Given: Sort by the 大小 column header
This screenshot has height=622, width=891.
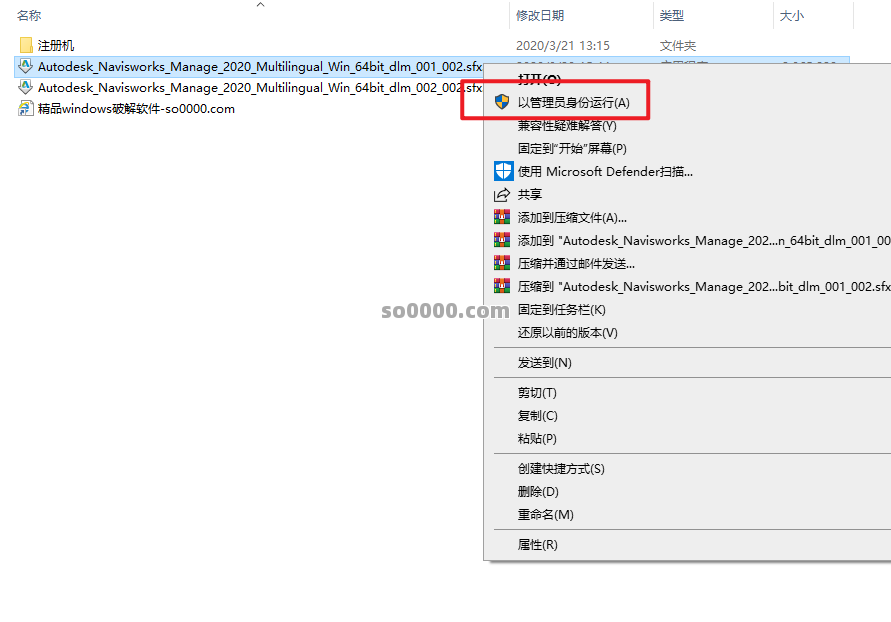Looking at the screenshot, I should point(791,16).
